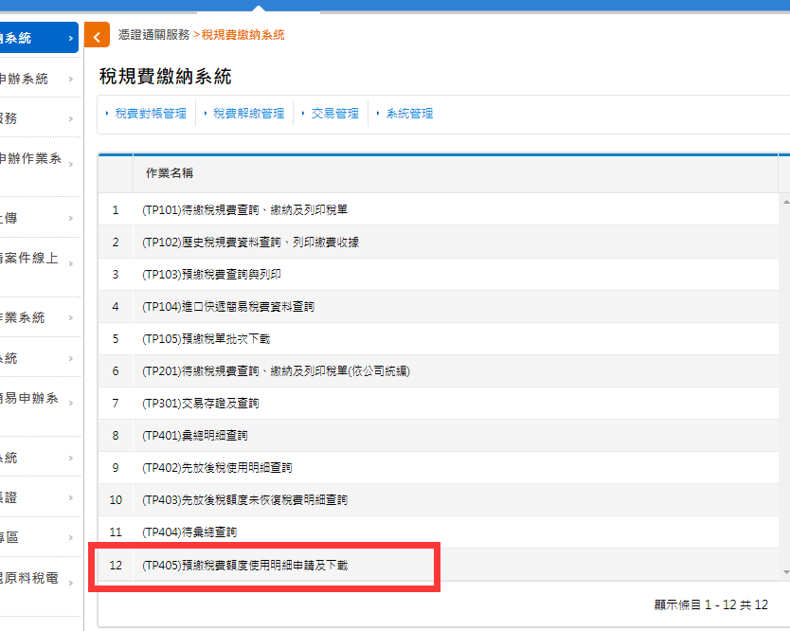Open the 交易管理 menu
Viewport: 790px width, 631px height.
click(x=334, y=114)
